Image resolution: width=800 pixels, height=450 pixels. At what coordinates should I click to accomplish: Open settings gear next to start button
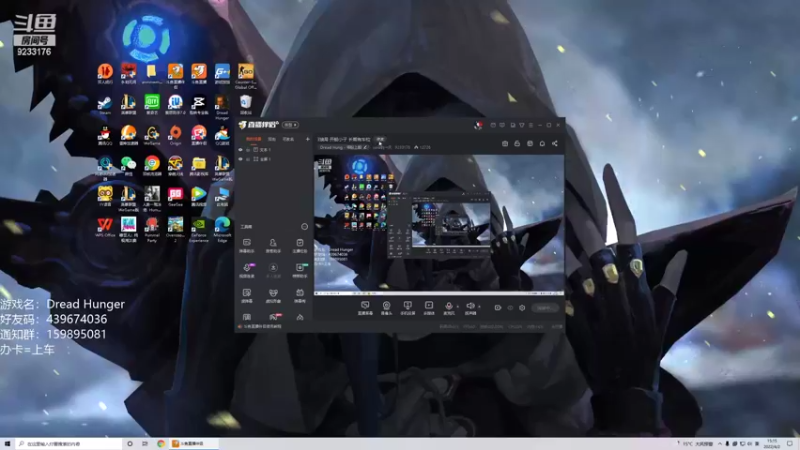tap(522, 308)
